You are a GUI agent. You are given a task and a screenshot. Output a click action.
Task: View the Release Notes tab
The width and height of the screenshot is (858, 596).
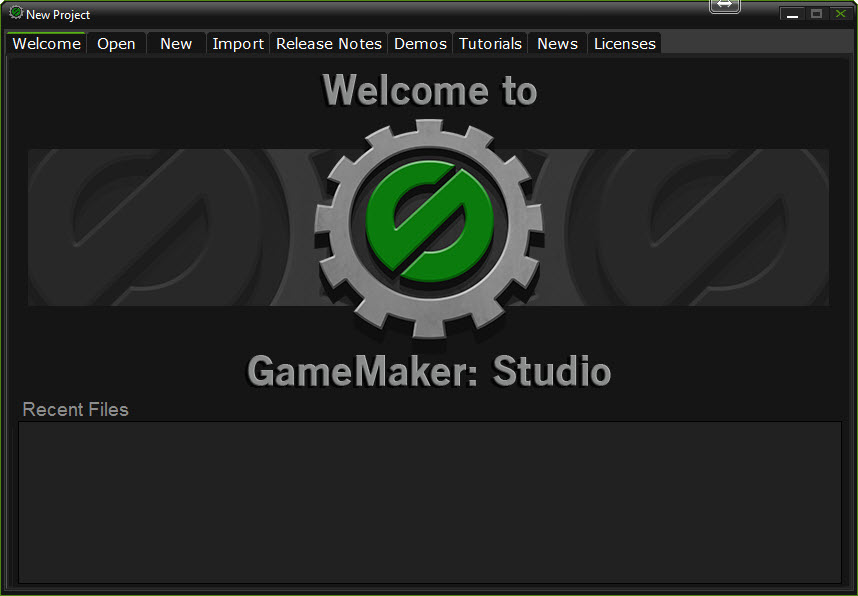click(329, 44)
